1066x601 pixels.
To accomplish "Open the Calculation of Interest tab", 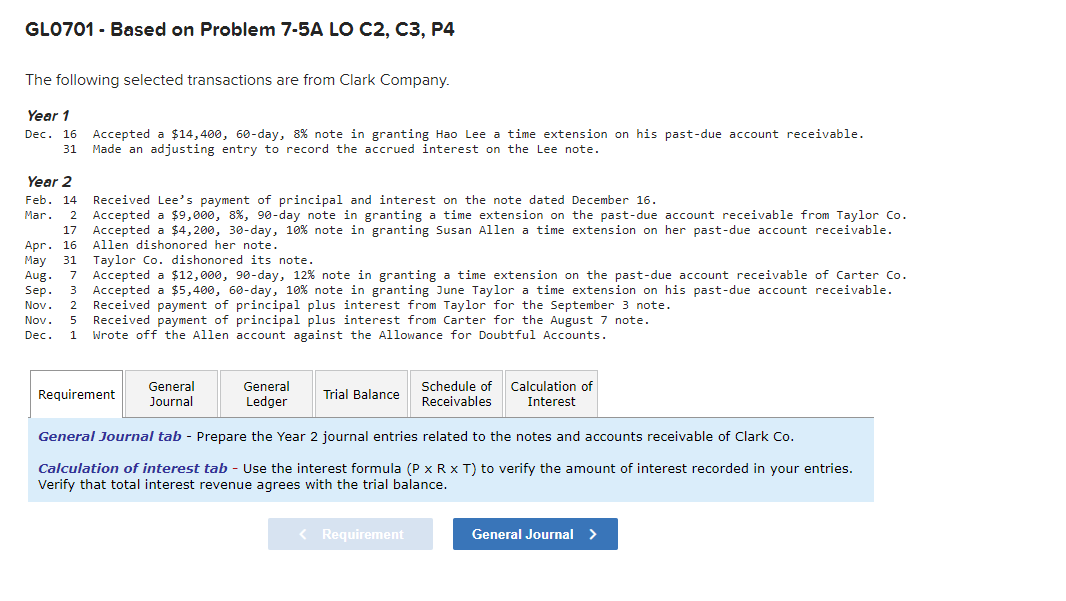I will point(551,393).
